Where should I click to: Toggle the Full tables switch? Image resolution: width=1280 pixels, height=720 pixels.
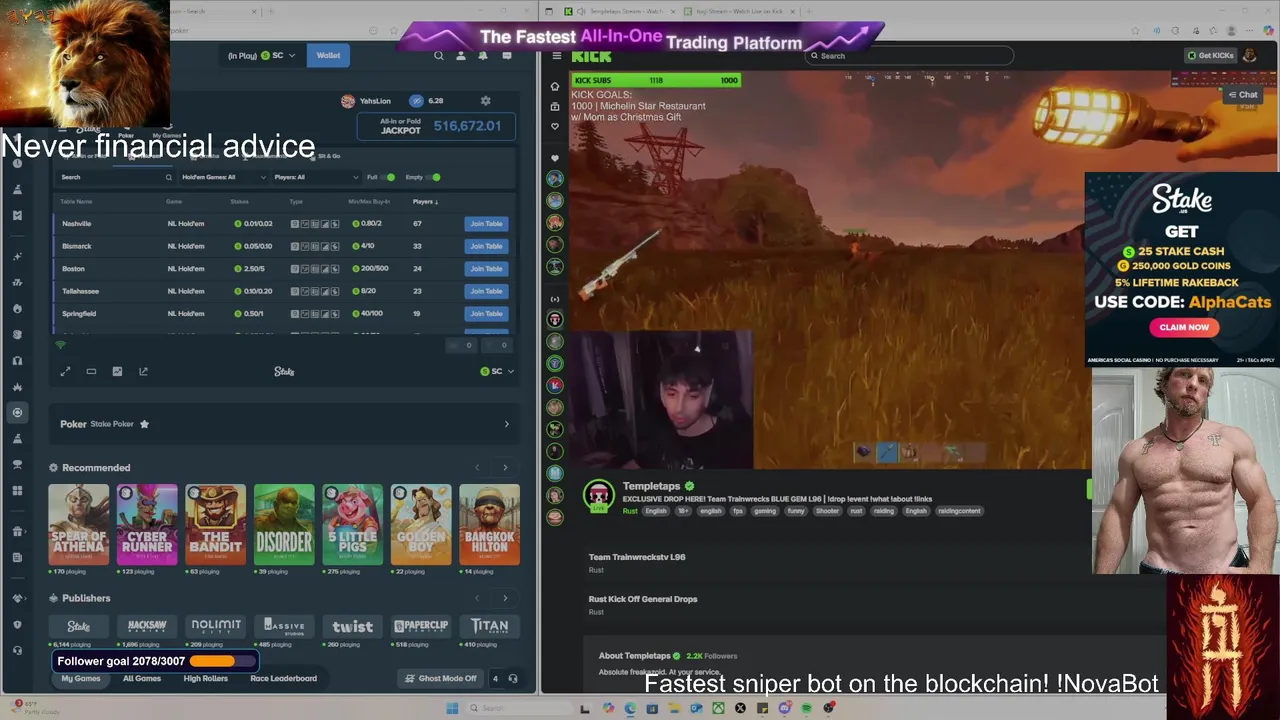(389, 177)
